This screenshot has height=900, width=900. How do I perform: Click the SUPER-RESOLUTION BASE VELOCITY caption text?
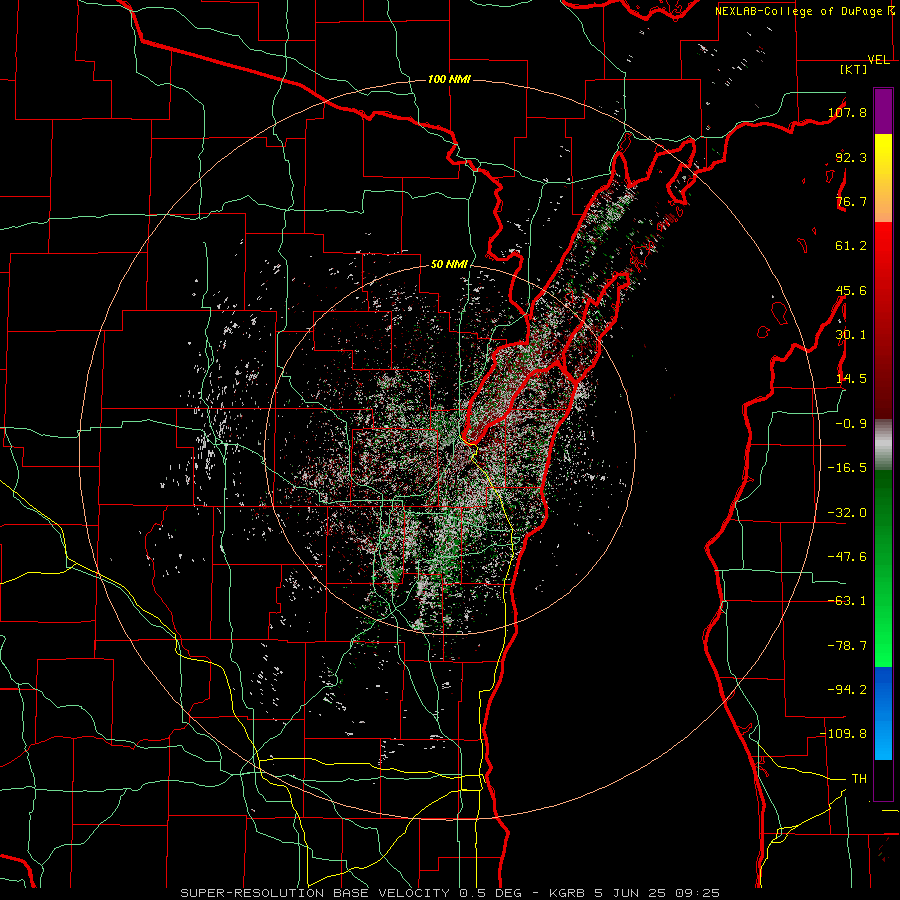pos(315,893)
